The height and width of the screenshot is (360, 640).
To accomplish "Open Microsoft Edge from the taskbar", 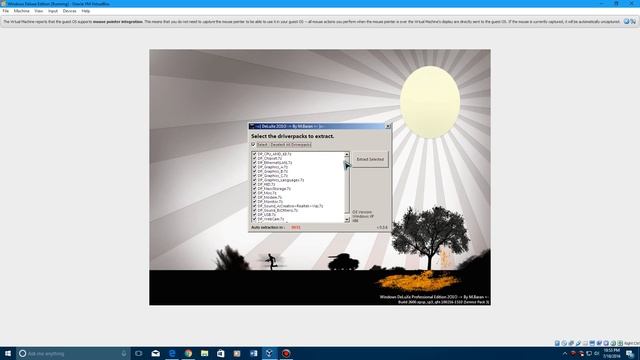I will tap(172, 353).
